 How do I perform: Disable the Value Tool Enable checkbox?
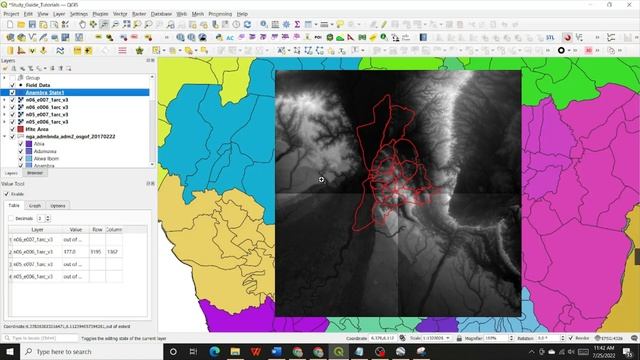click(6, 194)
